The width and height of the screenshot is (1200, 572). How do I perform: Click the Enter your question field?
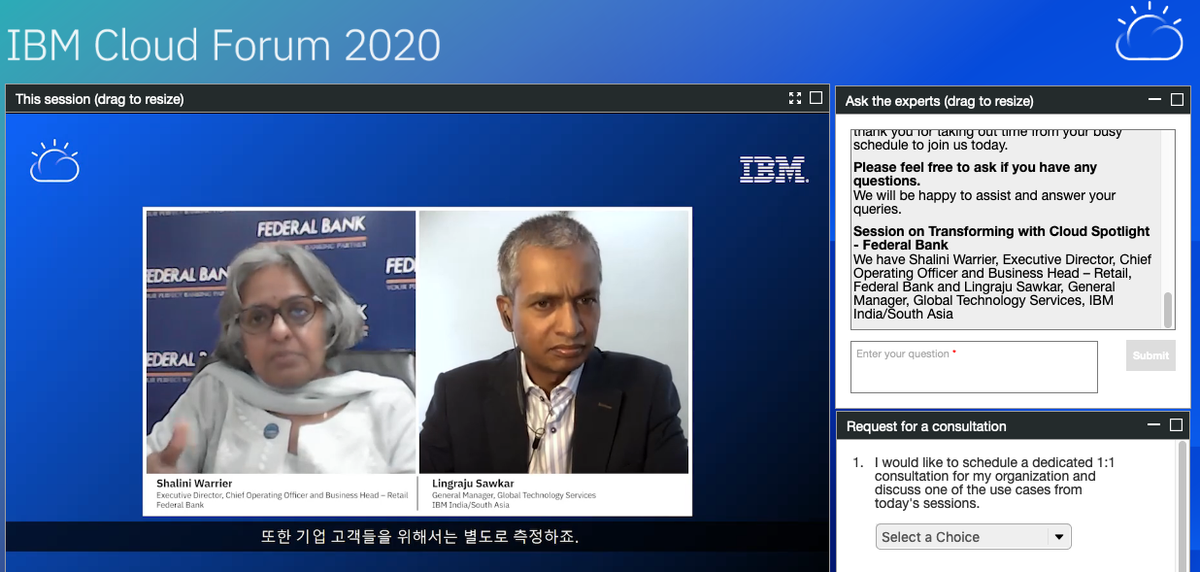(x=974, y=367)
